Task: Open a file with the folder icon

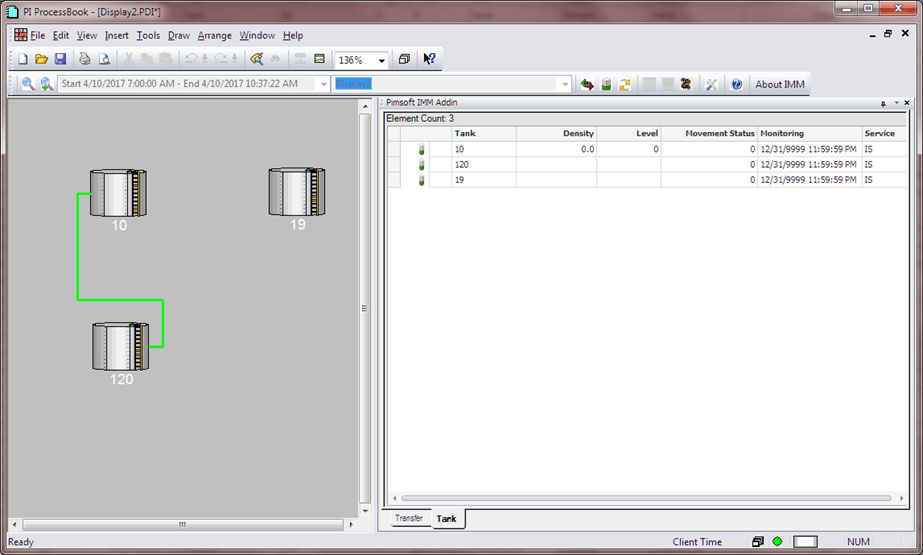Action: pos(41,59)
